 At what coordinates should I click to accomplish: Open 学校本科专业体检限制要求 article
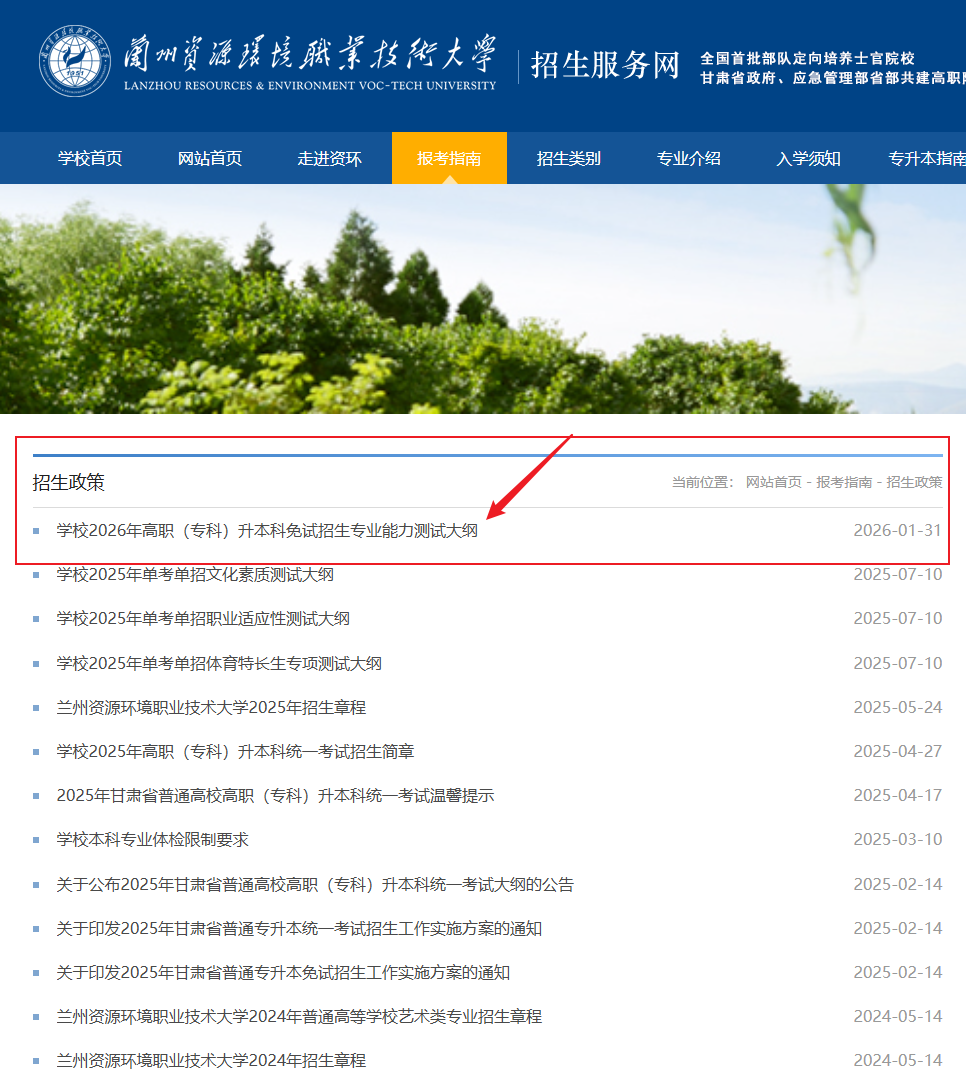(x=152, y=840)
